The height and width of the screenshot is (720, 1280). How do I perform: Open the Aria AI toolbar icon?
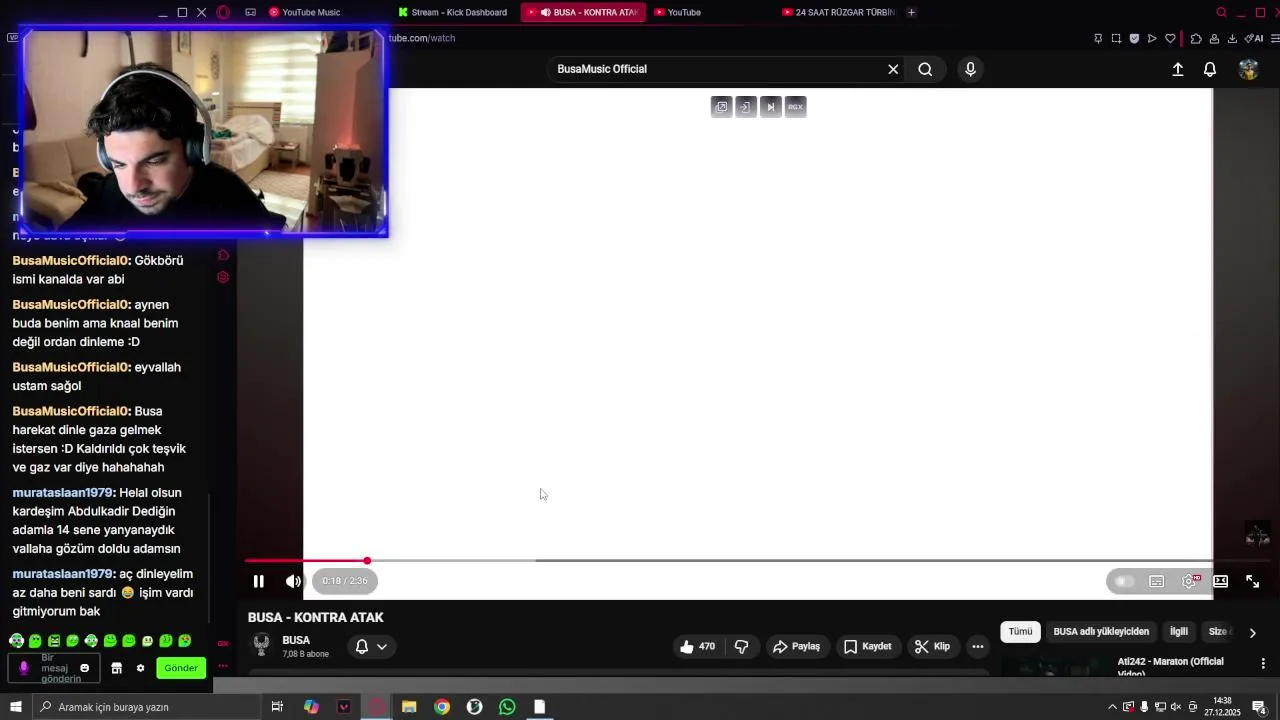(x=1254, y=38)
